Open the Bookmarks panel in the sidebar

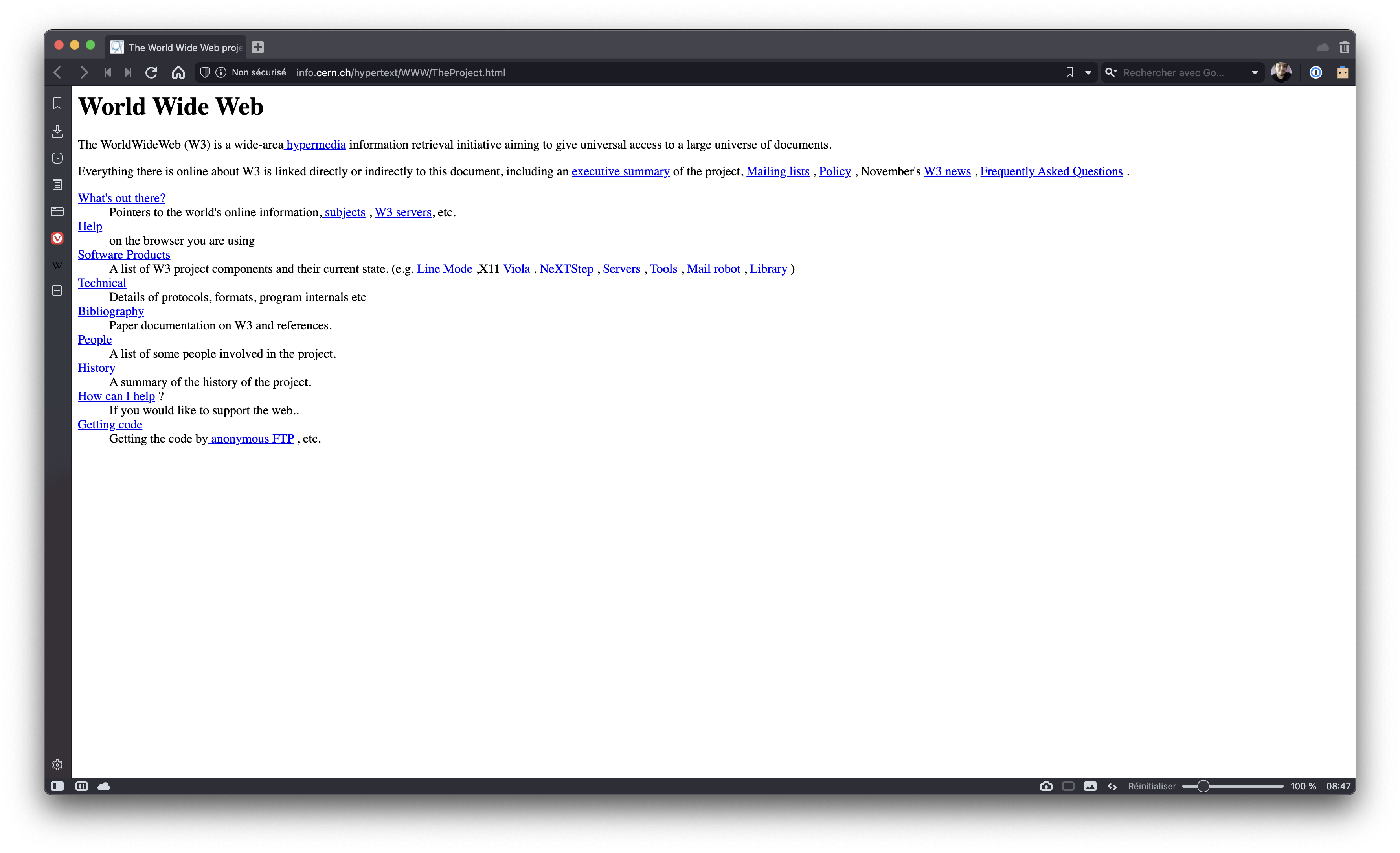pos(57,103)
